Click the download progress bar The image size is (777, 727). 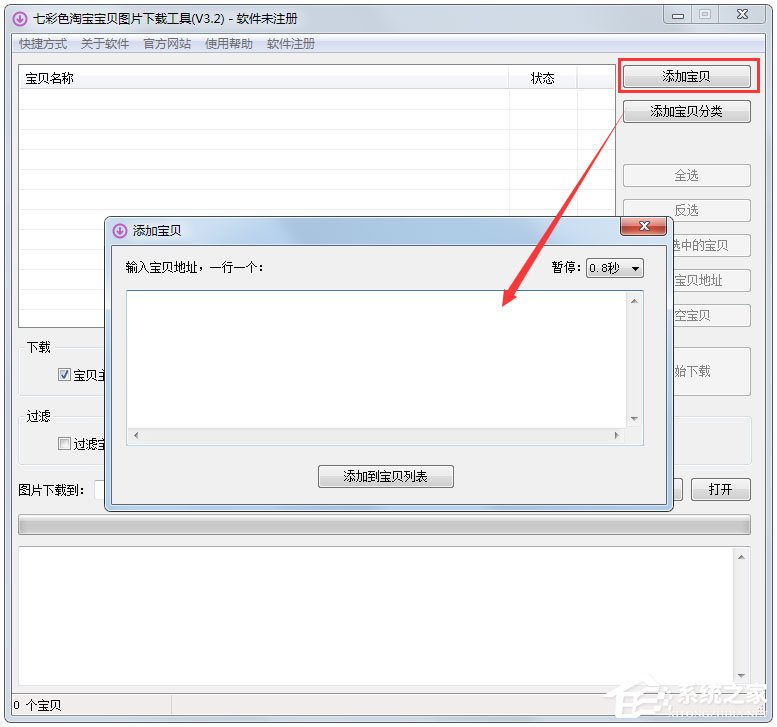[384, 525]
